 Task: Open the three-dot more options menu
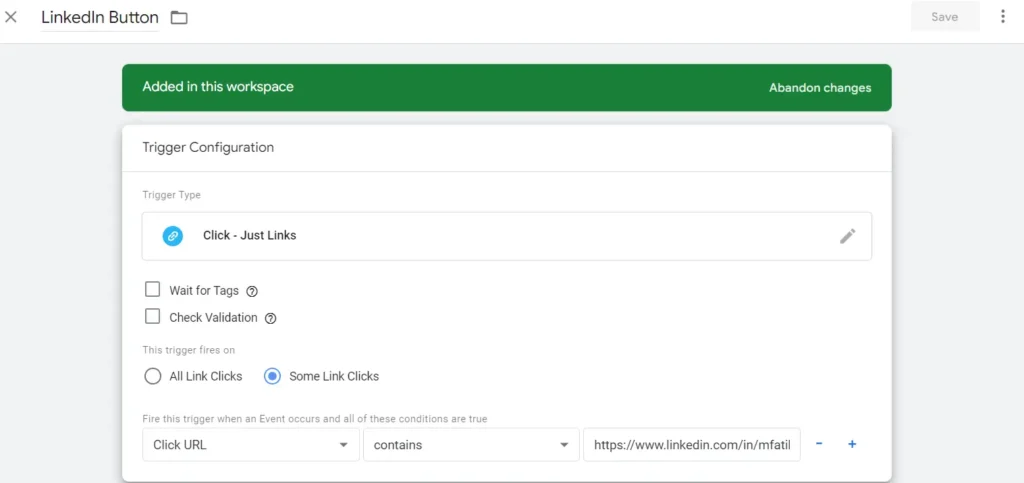[1003, 17]
